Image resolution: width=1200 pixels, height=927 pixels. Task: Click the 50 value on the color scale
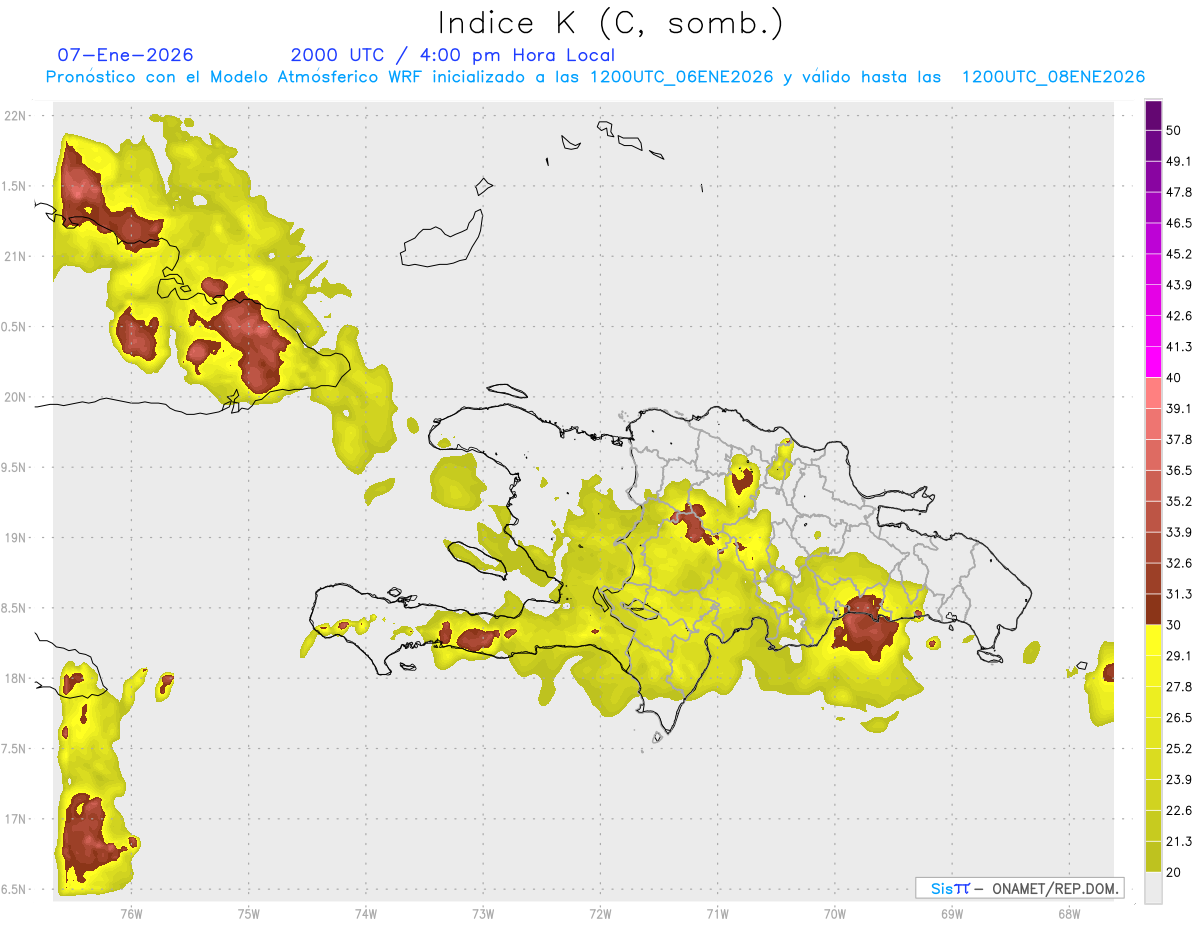1173,130
